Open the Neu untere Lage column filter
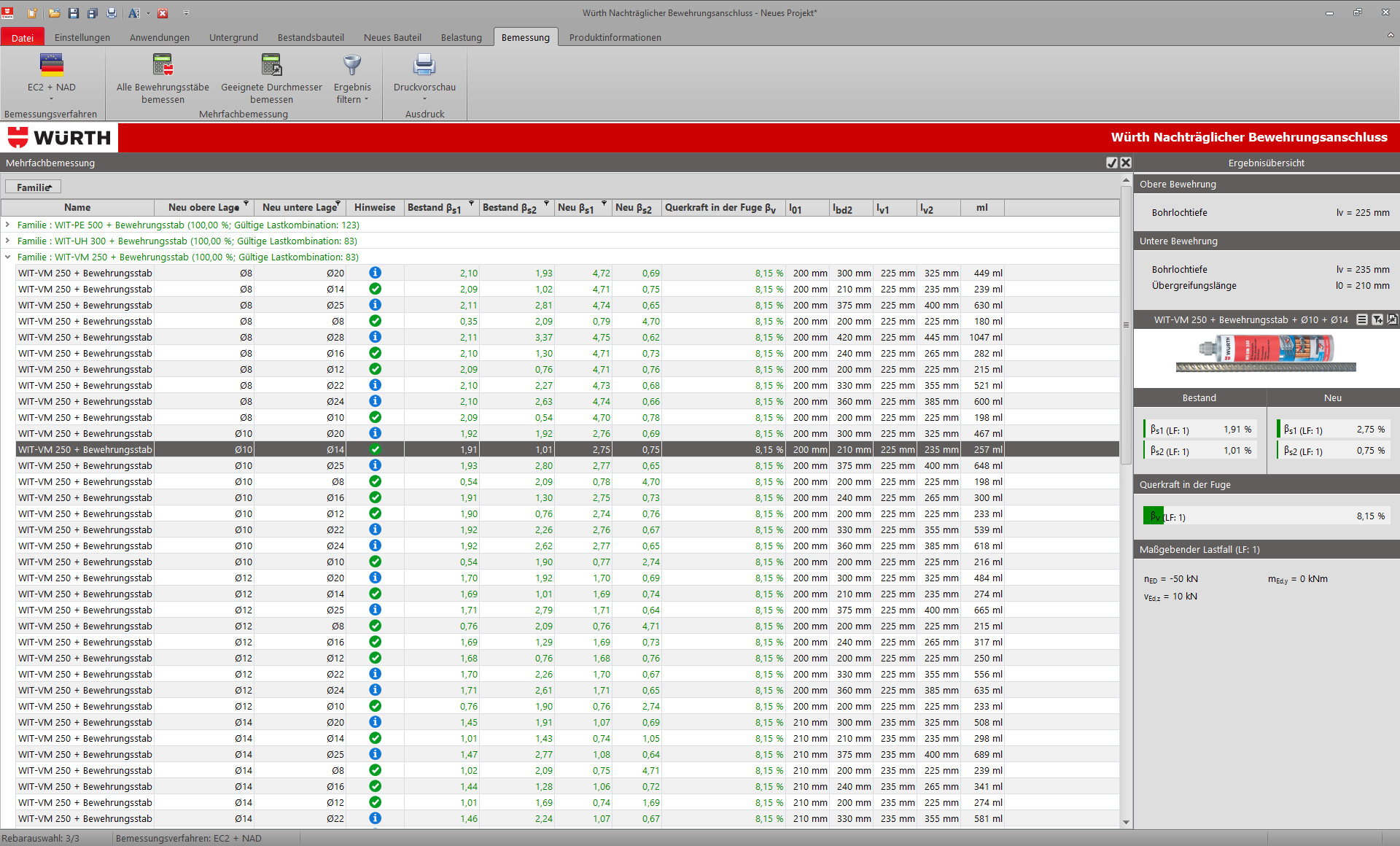This screenshot has width=1400, height=846. 338,203
